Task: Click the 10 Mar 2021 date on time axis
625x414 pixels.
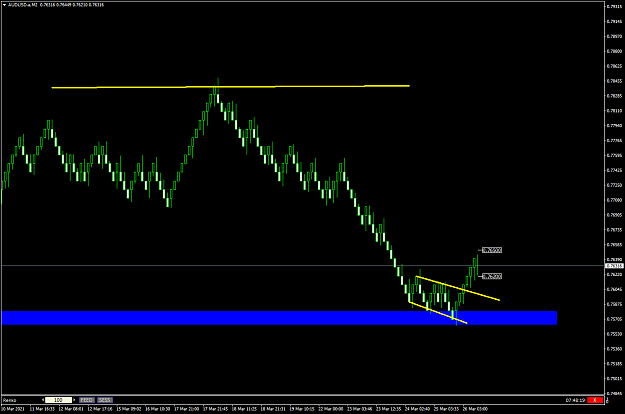Action: point(13,409)
